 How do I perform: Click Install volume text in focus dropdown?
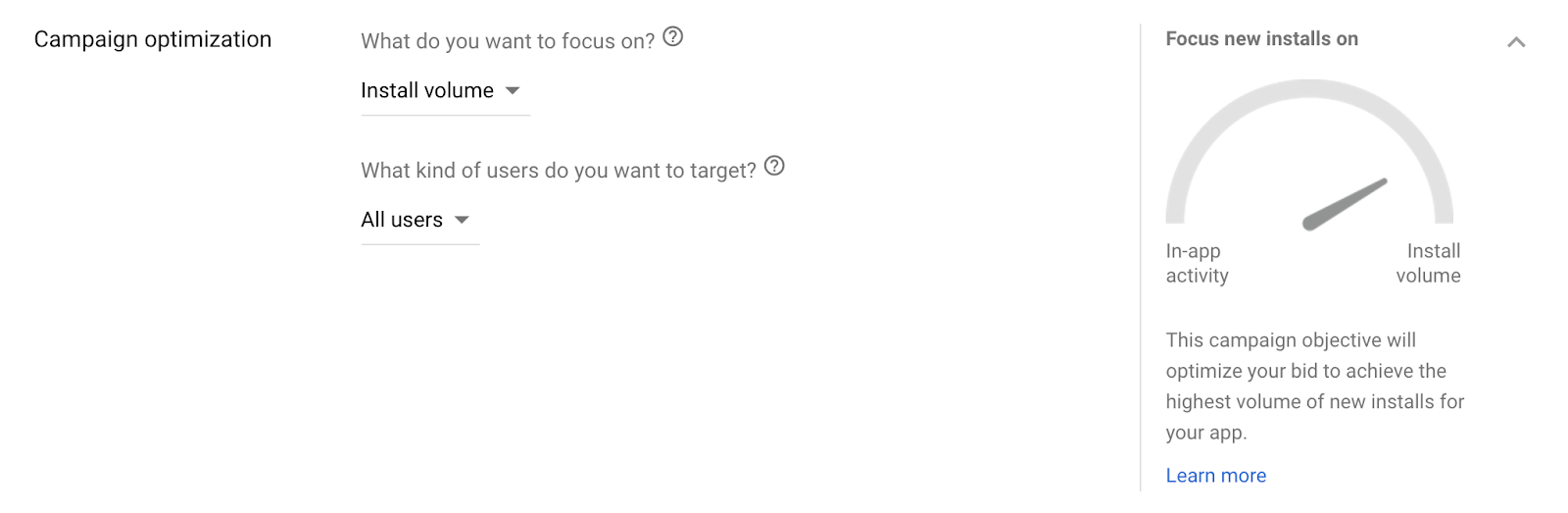pyautogui.click(x=427, y=90)
